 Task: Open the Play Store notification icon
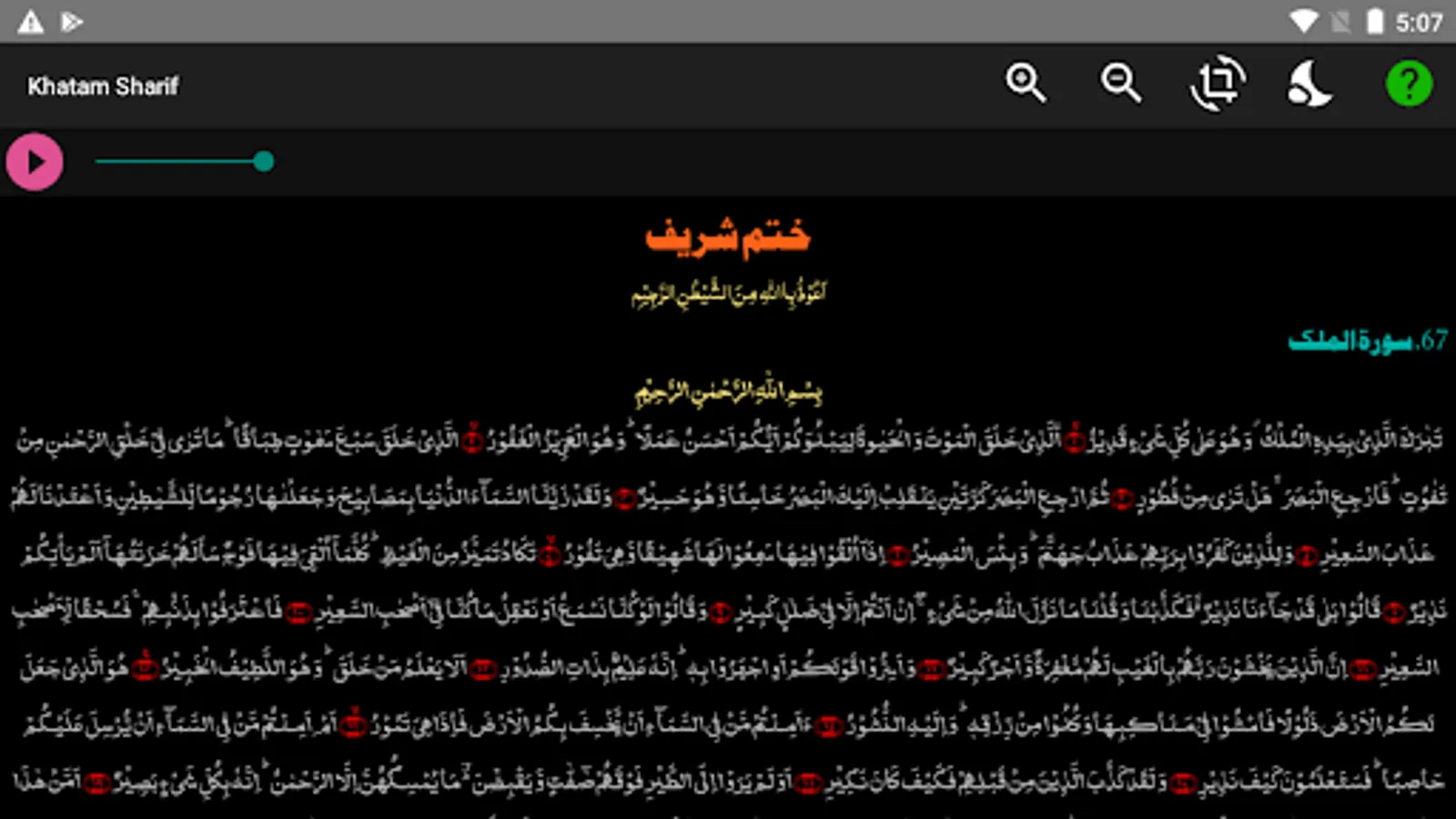coord(72,22)
